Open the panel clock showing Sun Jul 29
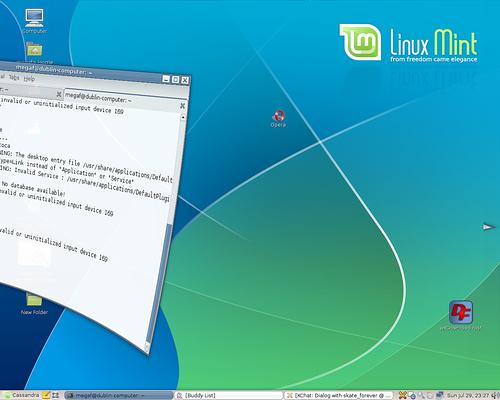The width and height of the screenshot is (500, 400). click(467, 396)
